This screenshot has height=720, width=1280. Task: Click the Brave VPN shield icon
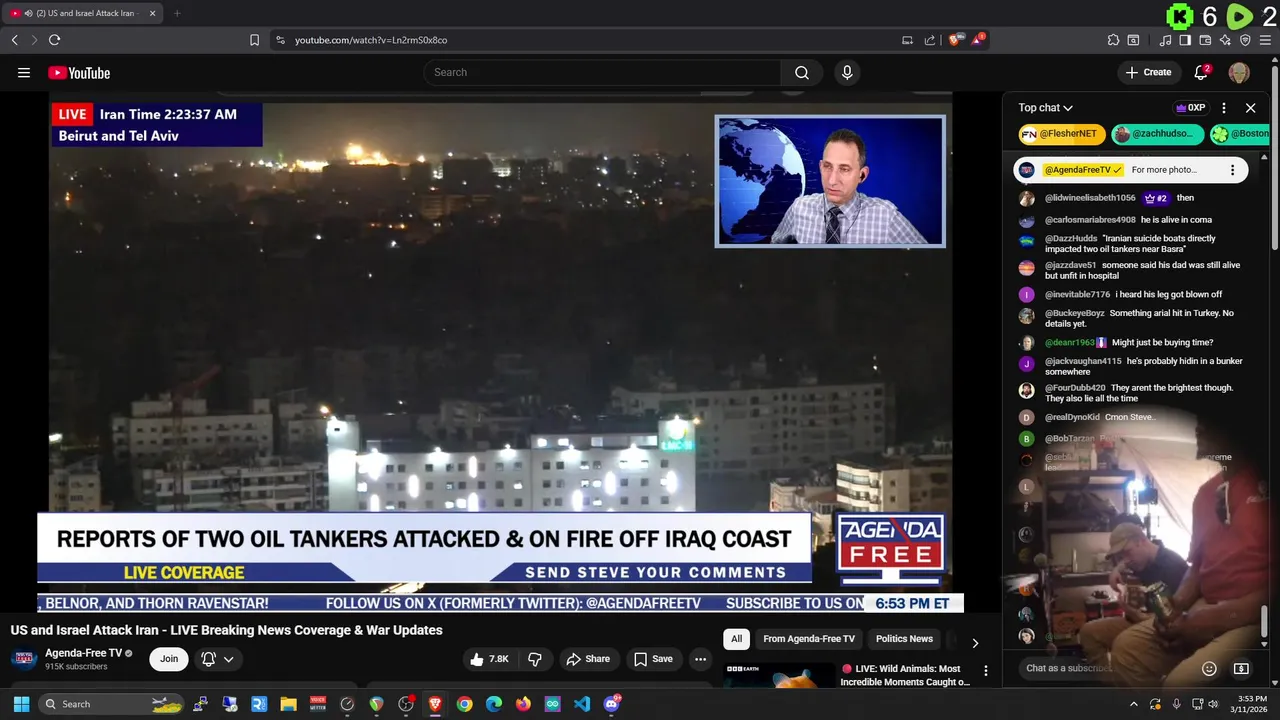(x=1245, y=40)
